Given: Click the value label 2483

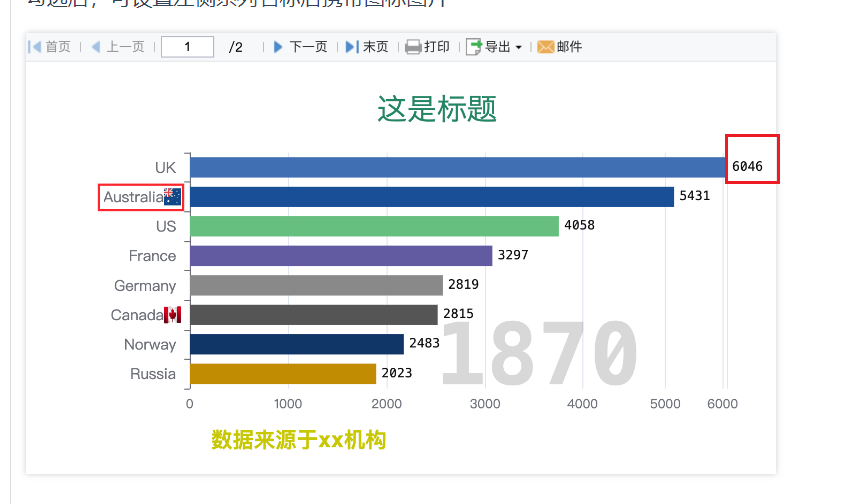Looking at the screenshot, I should click(x=424, y=343).
